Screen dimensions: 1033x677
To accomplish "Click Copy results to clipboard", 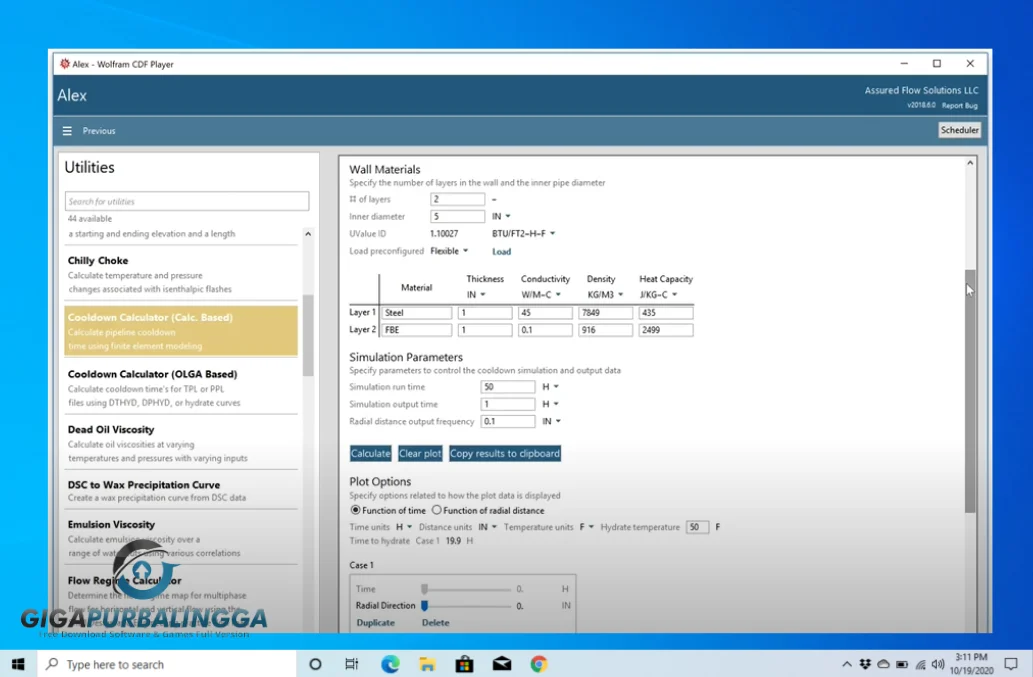I will [x=504, y=453].
